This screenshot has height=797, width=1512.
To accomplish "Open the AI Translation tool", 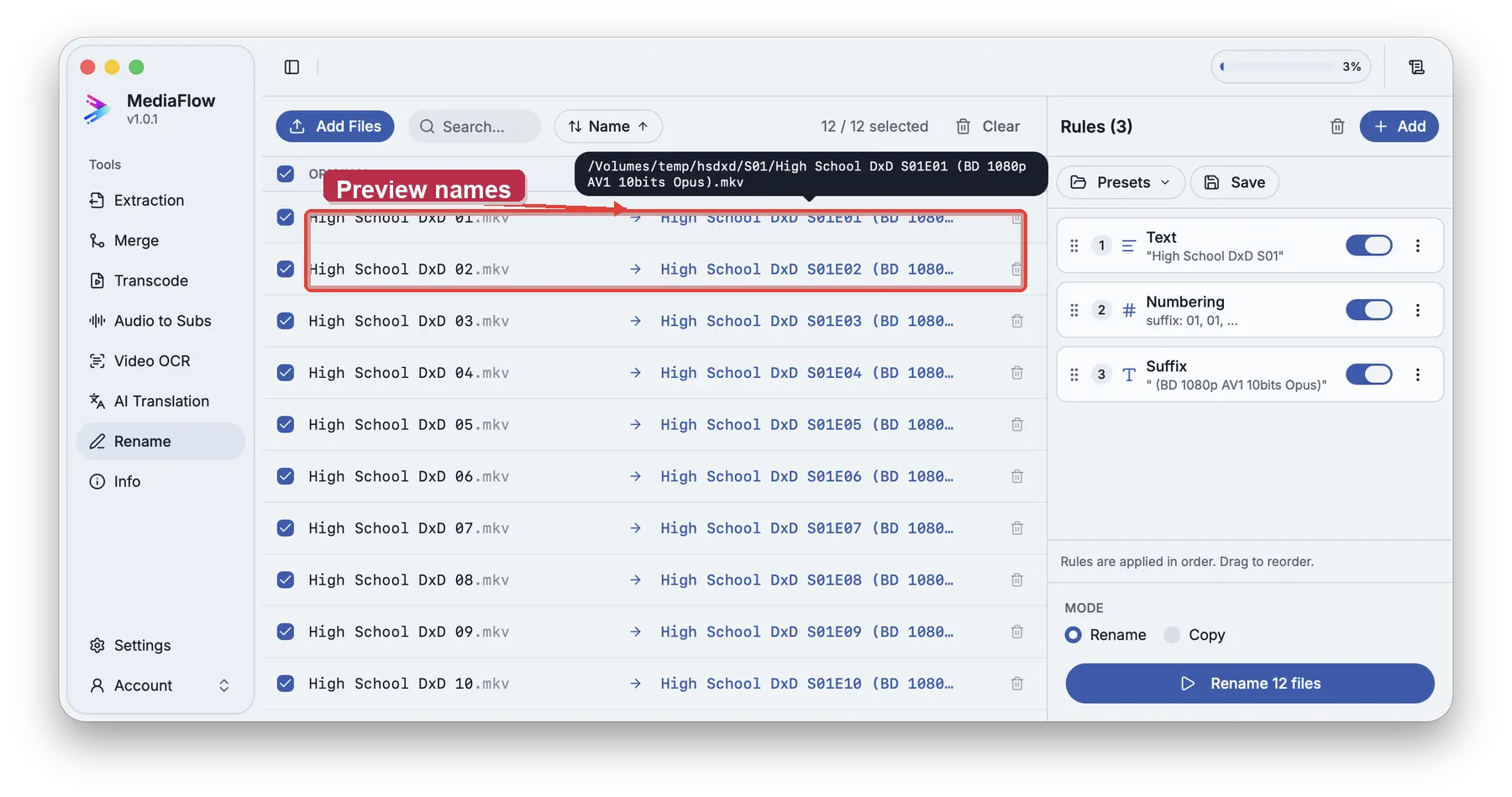I will [x=160, y=401].
